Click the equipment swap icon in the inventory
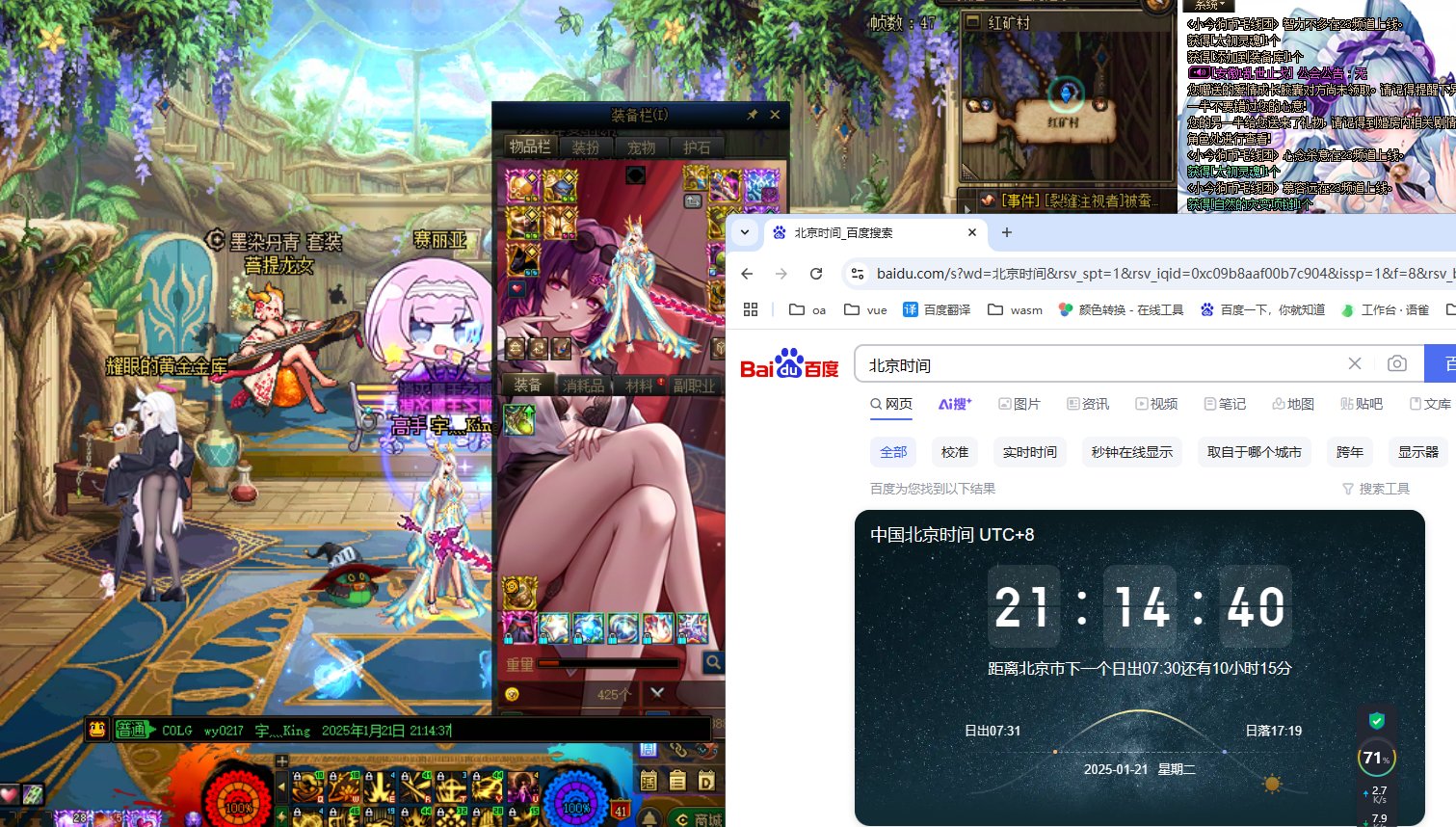The width and height of the screenshot is (1456, 827). (693, 201)
